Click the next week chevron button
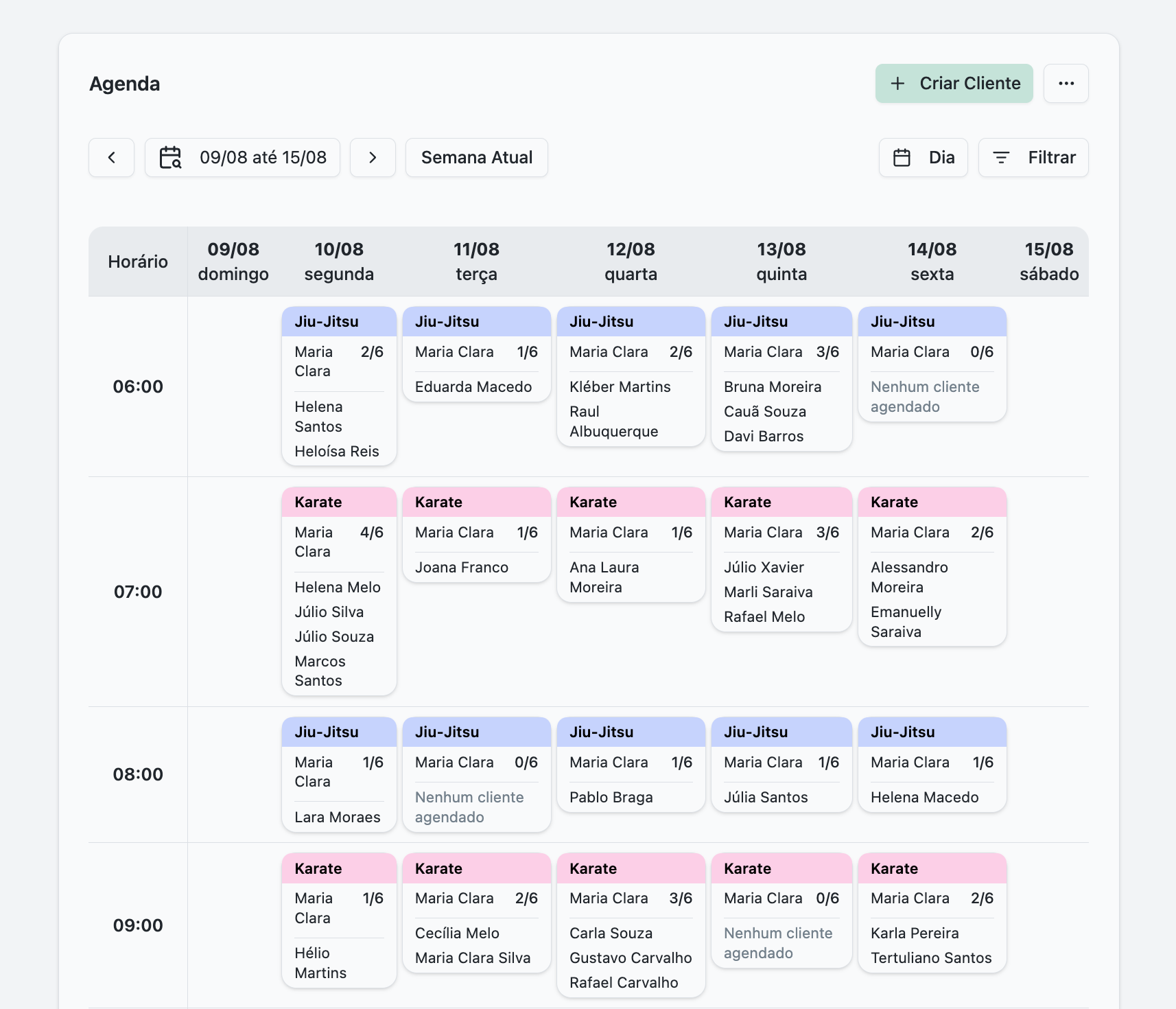The width and height of the screenshot is (1176, 1009). pos(373,157)
